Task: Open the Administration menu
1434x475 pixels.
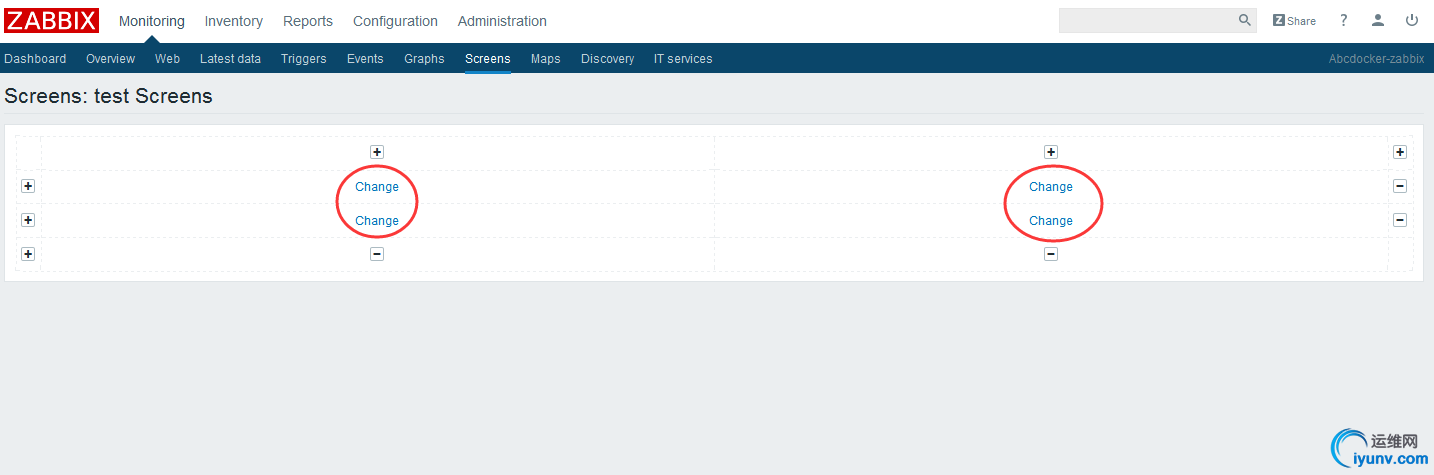Action: [x=502, y=21]
